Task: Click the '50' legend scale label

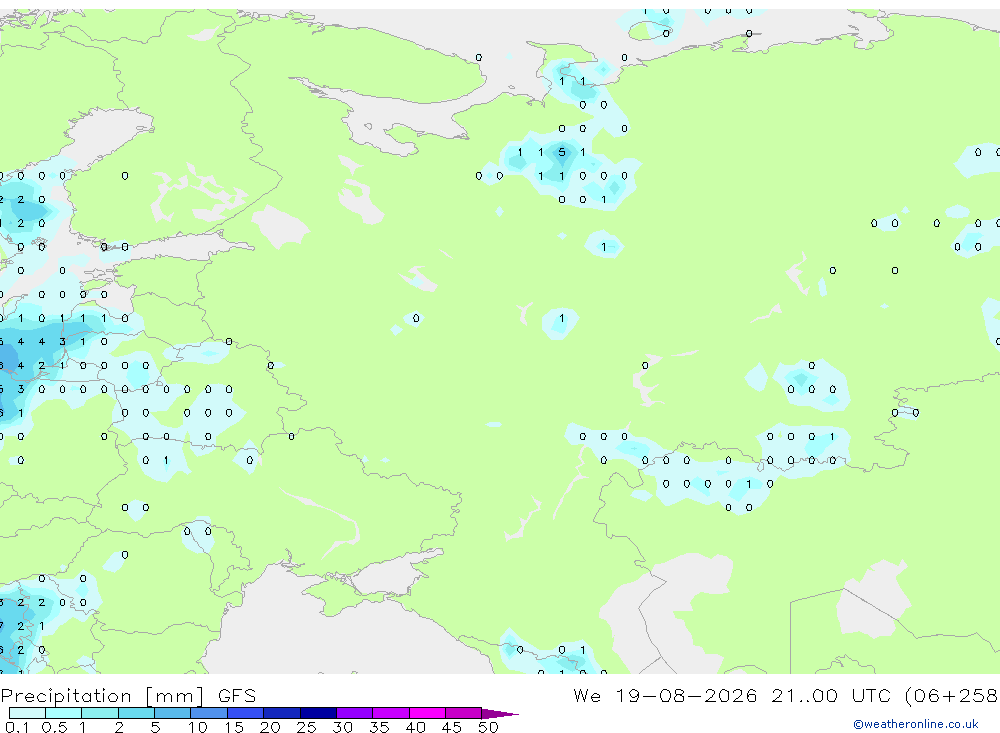Action: click(x=488, y=727)
